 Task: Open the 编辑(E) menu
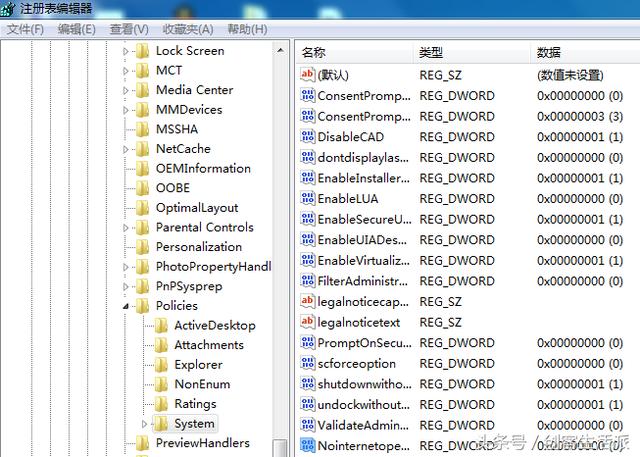click(x=76, y=29)
